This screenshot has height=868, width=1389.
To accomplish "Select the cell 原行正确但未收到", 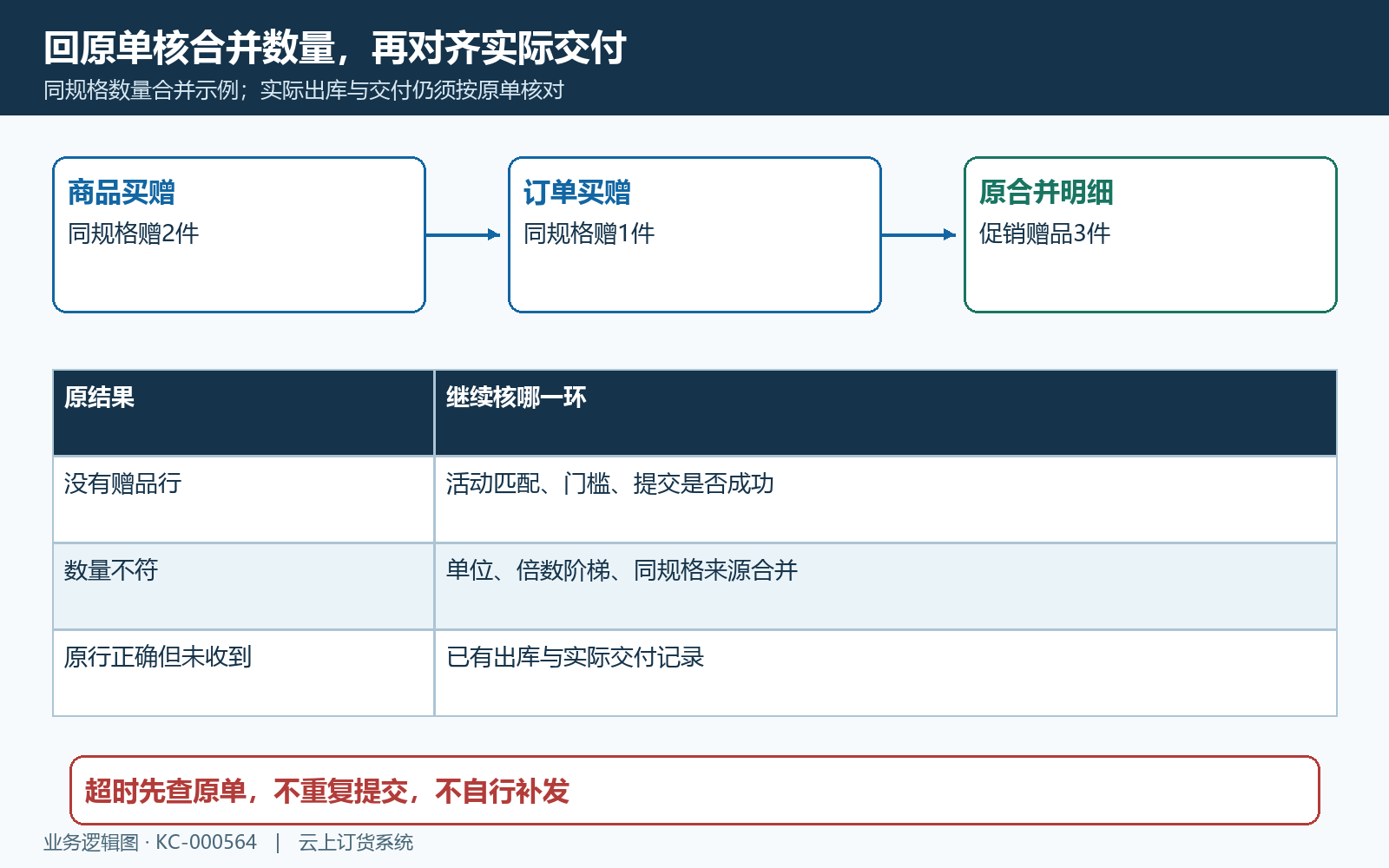I will (x=244, y=674).
